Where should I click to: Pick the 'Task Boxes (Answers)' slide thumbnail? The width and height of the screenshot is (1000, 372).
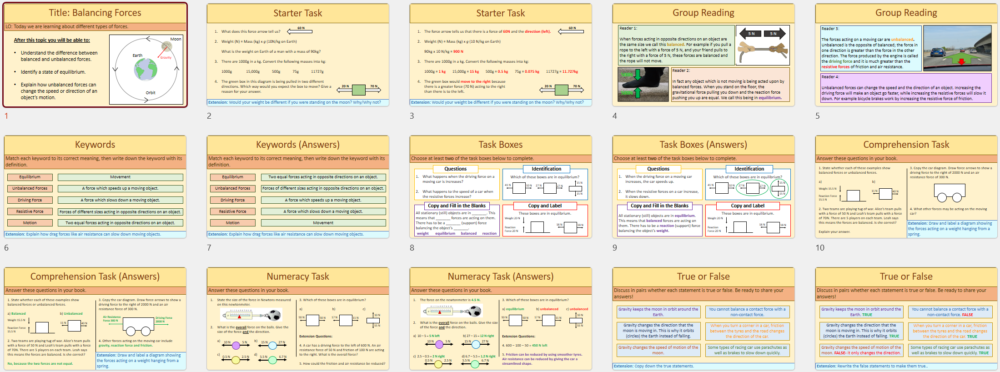pos(703,187)
